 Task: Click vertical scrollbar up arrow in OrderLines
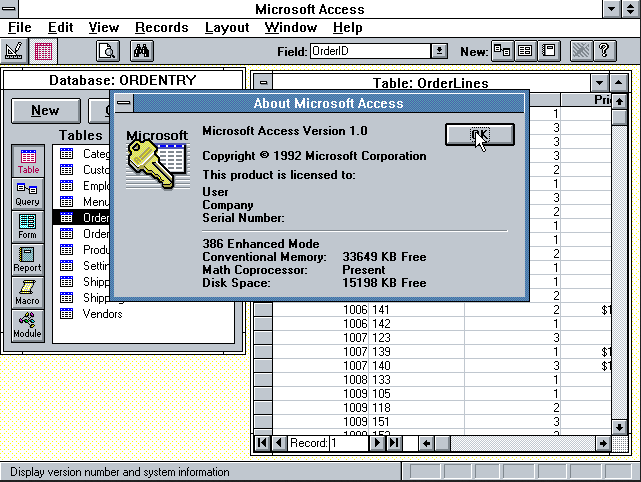(x=619, y=101)
